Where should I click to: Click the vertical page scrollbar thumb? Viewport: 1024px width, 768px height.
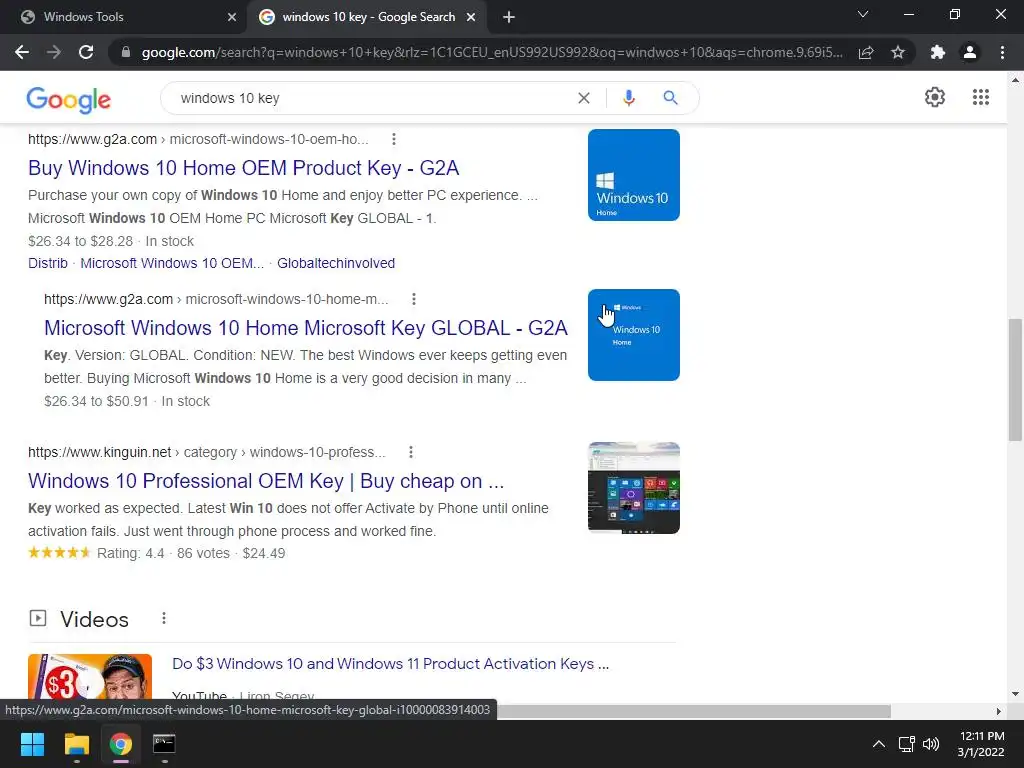tap(1015, 380)
